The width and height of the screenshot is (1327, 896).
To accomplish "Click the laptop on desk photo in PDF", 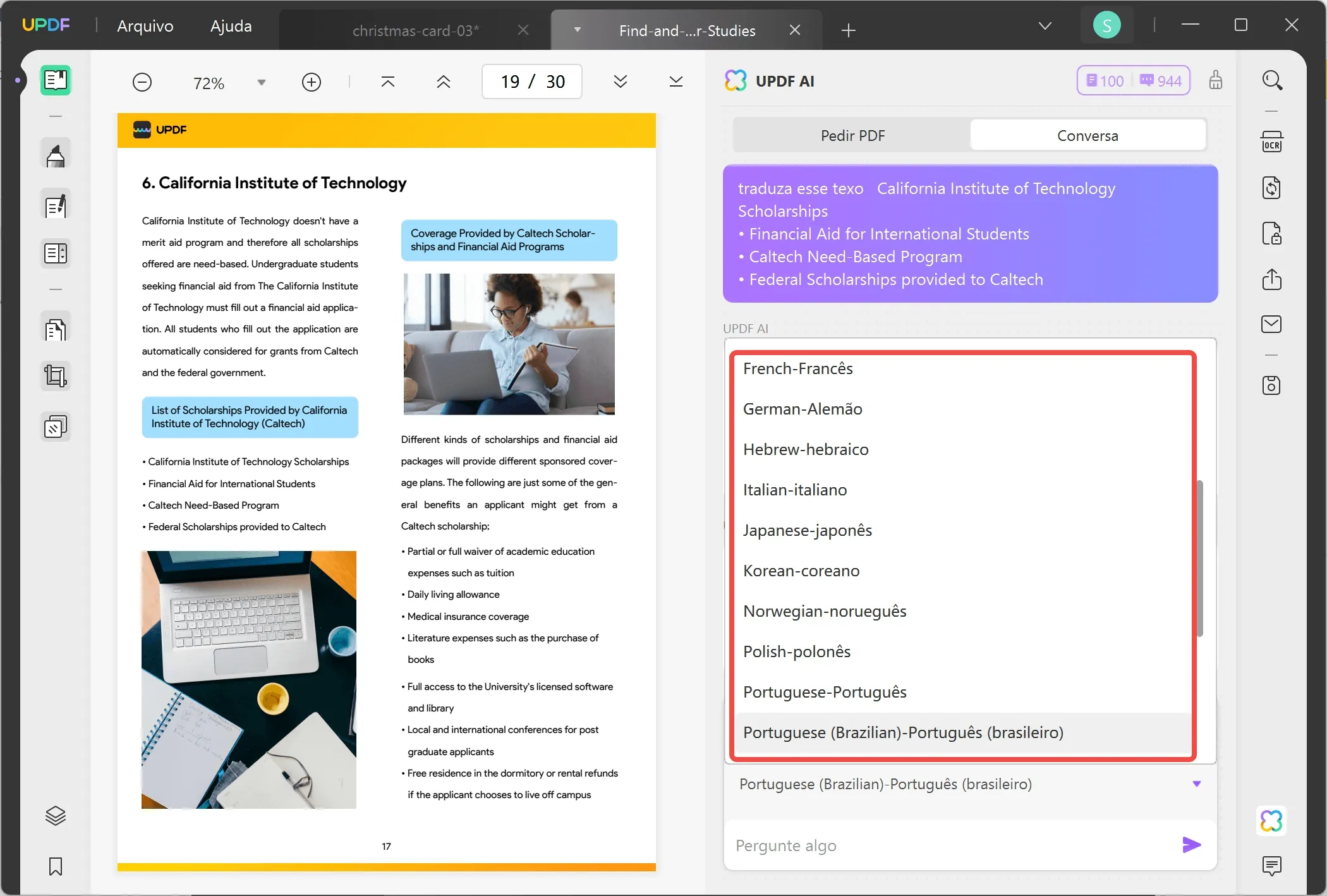I will point(249,680).
